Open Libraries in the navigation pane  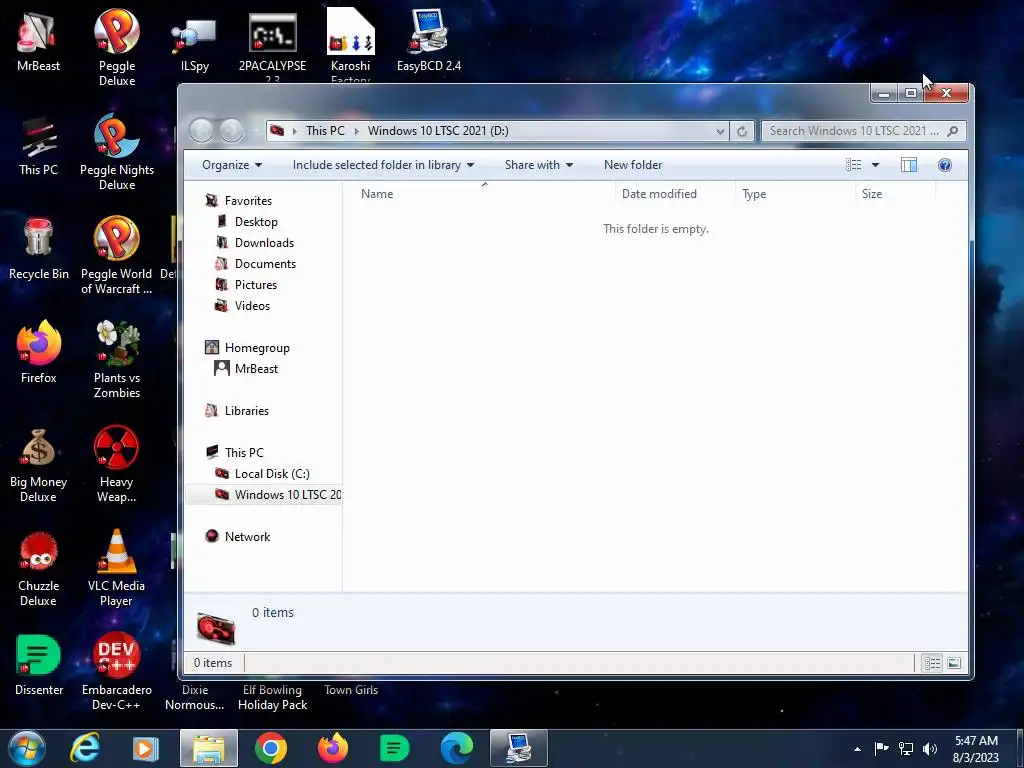237,411
